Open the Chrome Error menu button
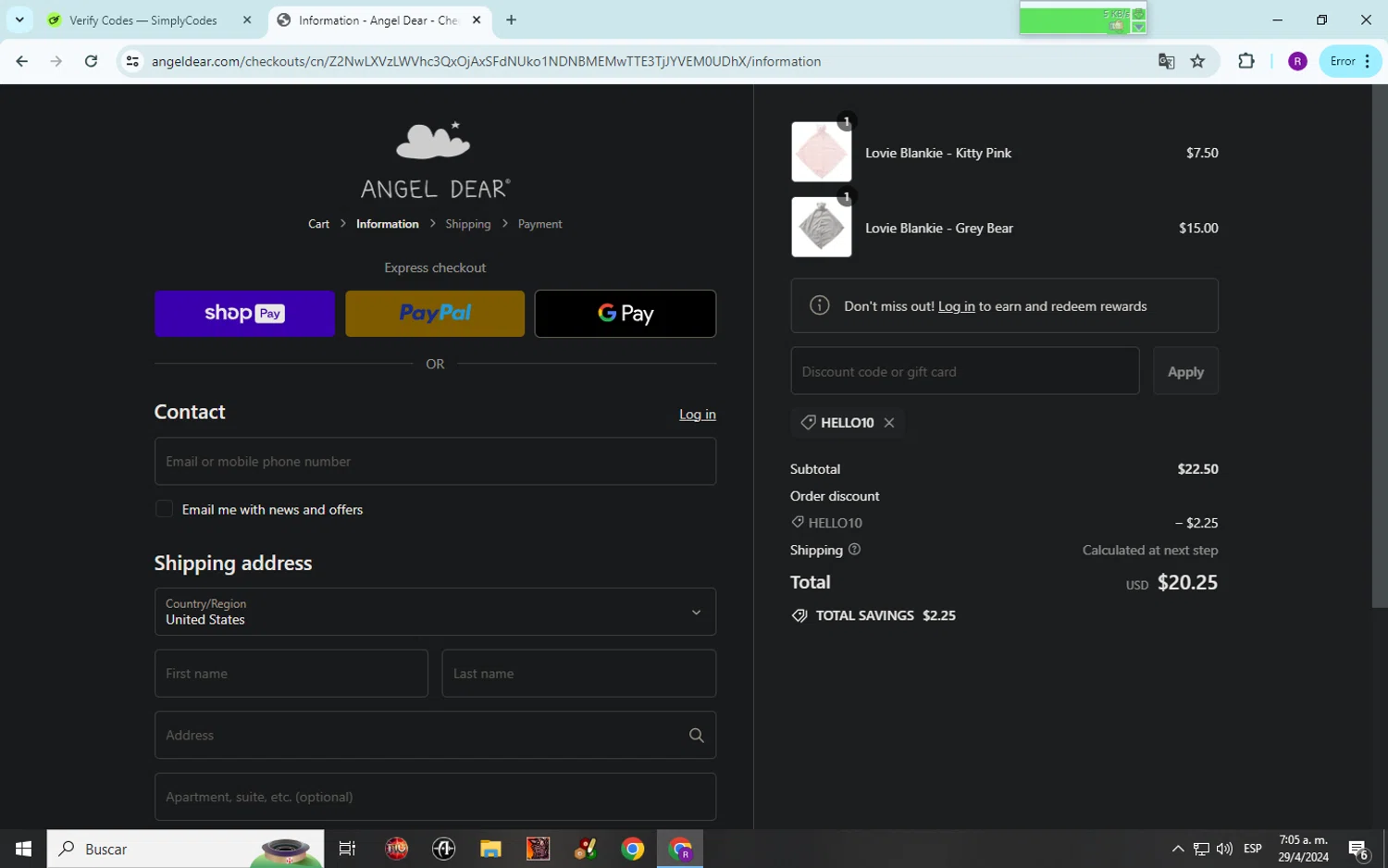The height and width of the screenshot is (868, 1388). (1350, 61)
